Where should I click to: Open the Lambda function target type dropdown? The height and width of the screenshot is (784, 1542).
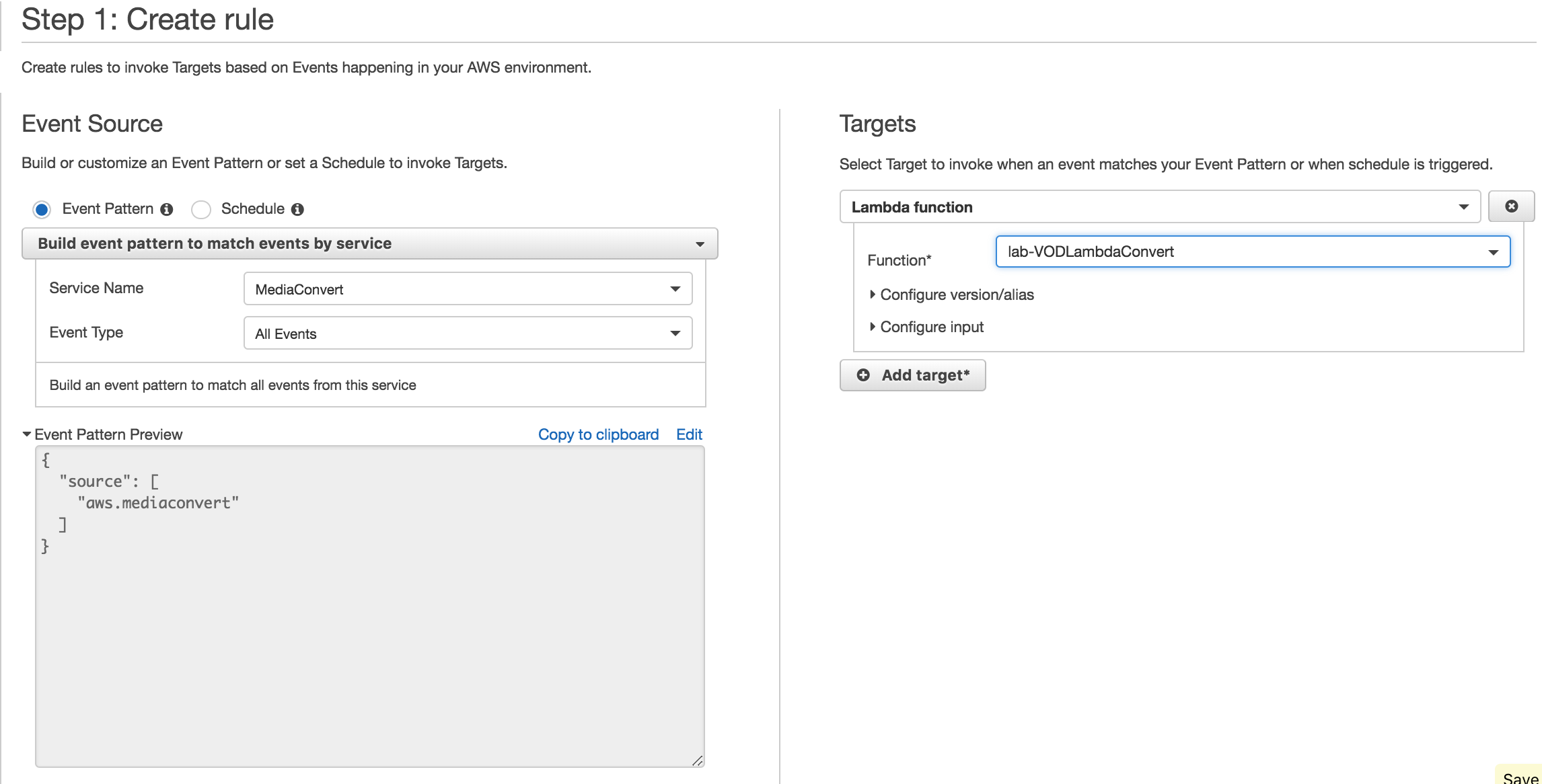[1160, 207]
